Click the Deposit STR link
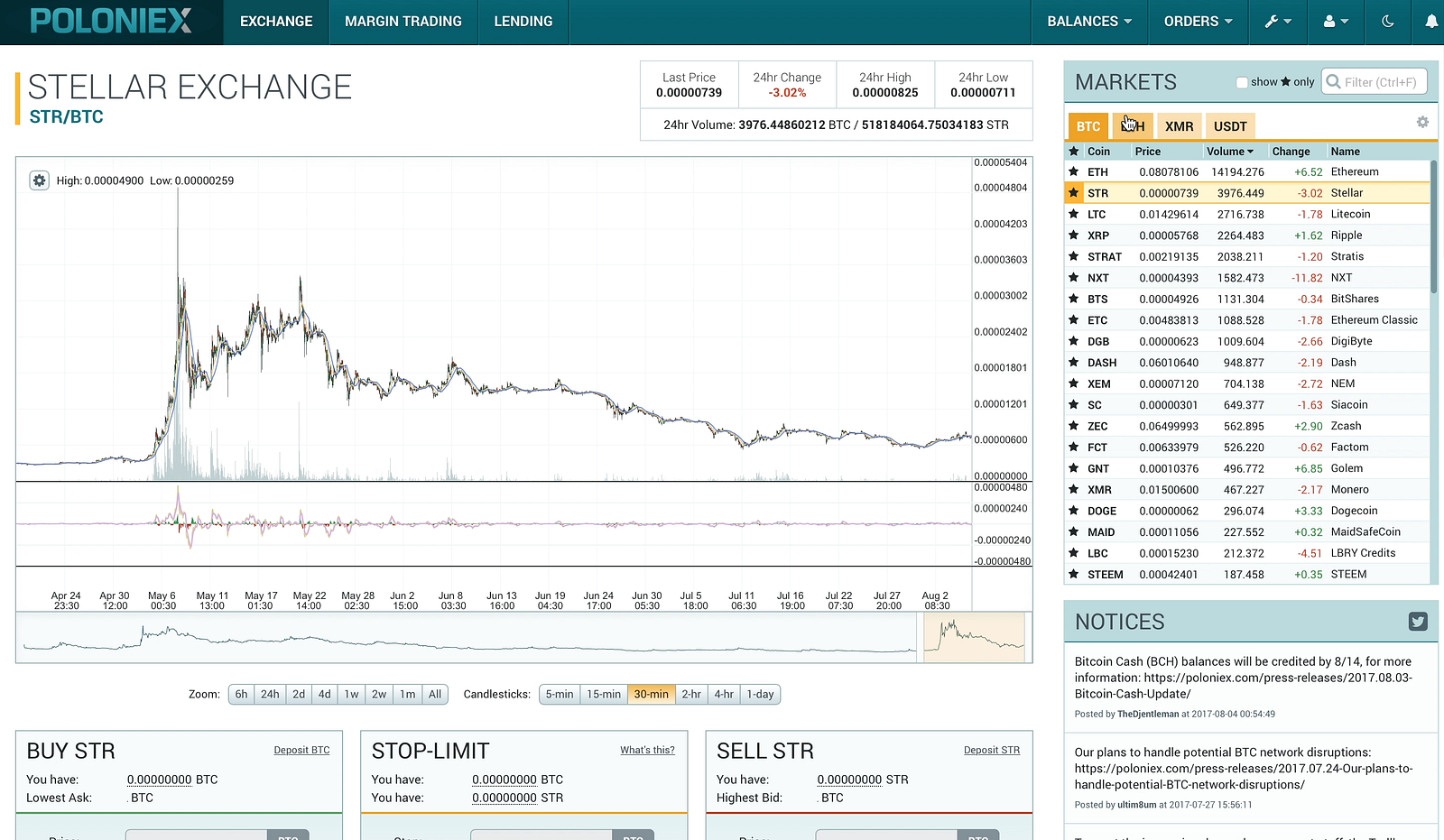Screen dimensions: 1444x840 (992, 750)
